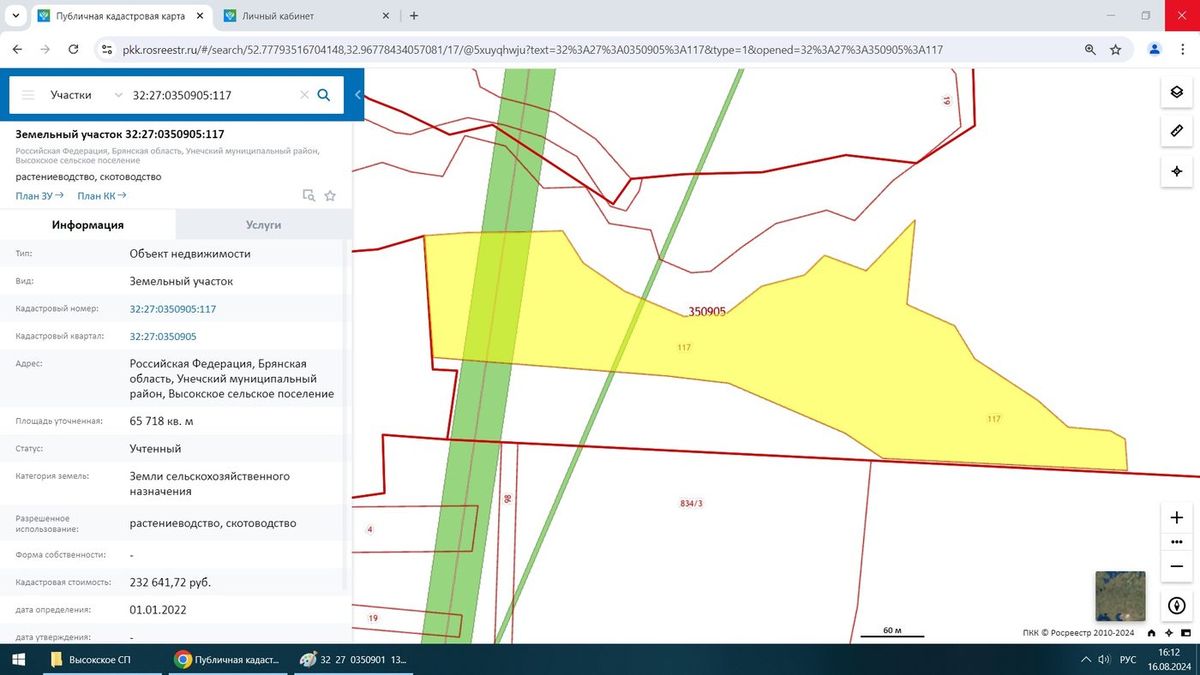Zoom out with the minus button
1200x675 pixels.
pyautogui.click(x=1177, y=566)
